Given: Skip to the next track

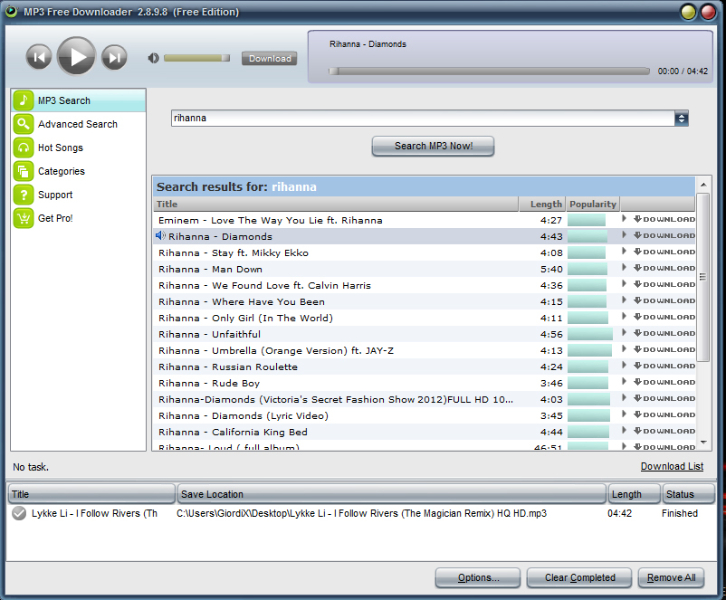Looking at the screenshot, I should (x=115, y=57).
